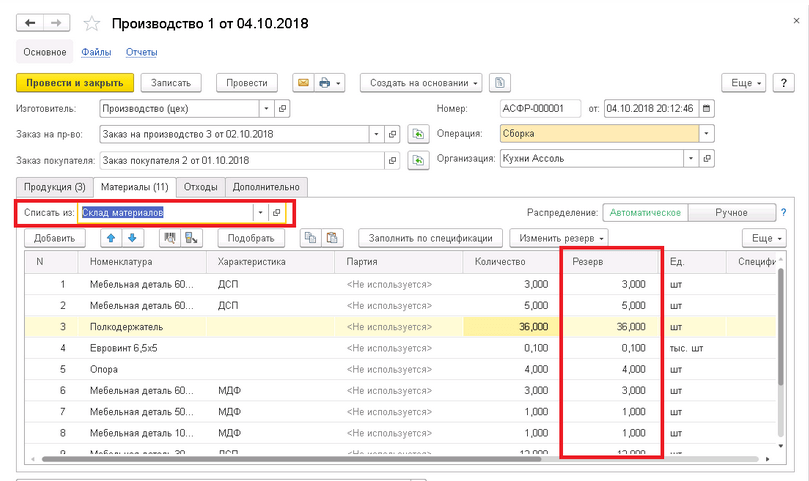809x481 pixels.
Task: Move row up with blue up arrow
Action: pos(111,238)
